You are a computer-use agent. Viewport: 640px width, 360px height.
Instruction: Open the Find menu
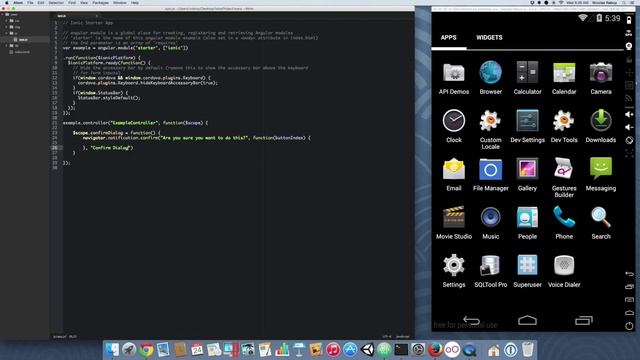(x=72, y=3)
